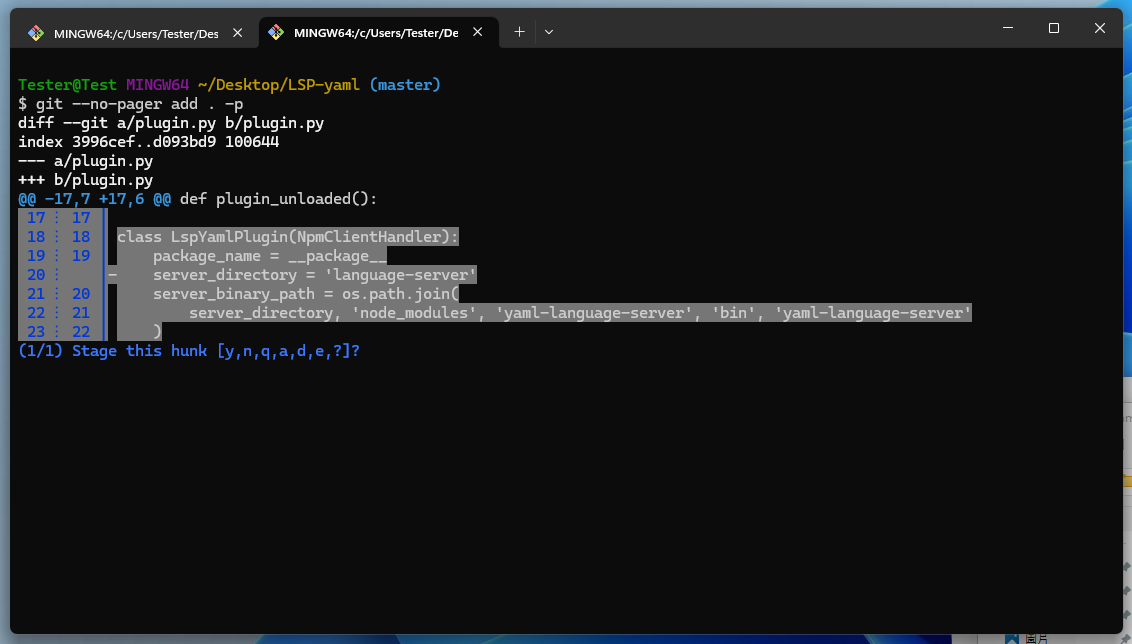Click the '@@ -17,7 +17,6 @@' hunk header
Screen dimensions: 1132x644
95,199
